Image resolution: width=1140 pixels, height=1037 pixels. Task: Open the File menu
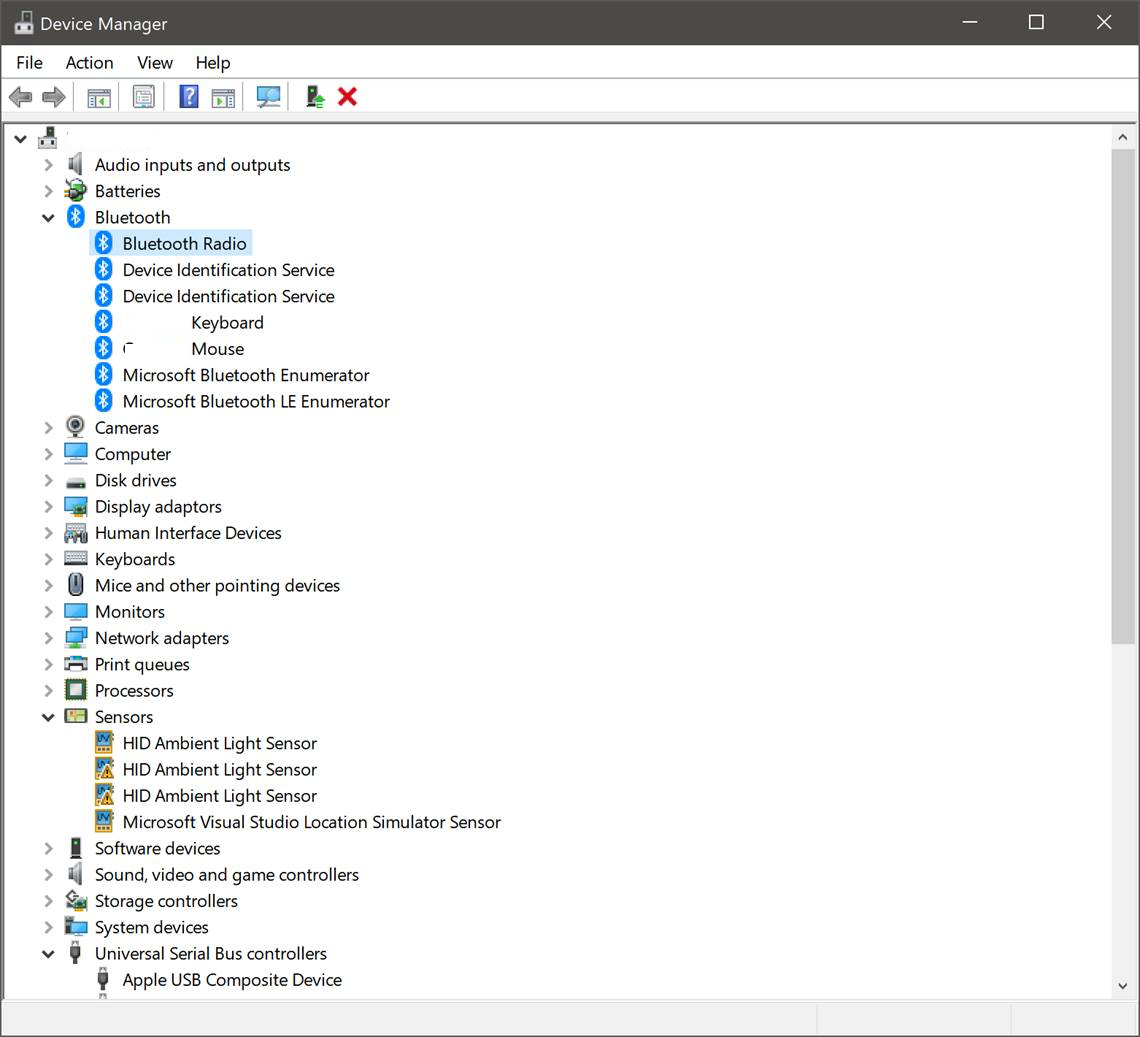click(x=30, y=63)
